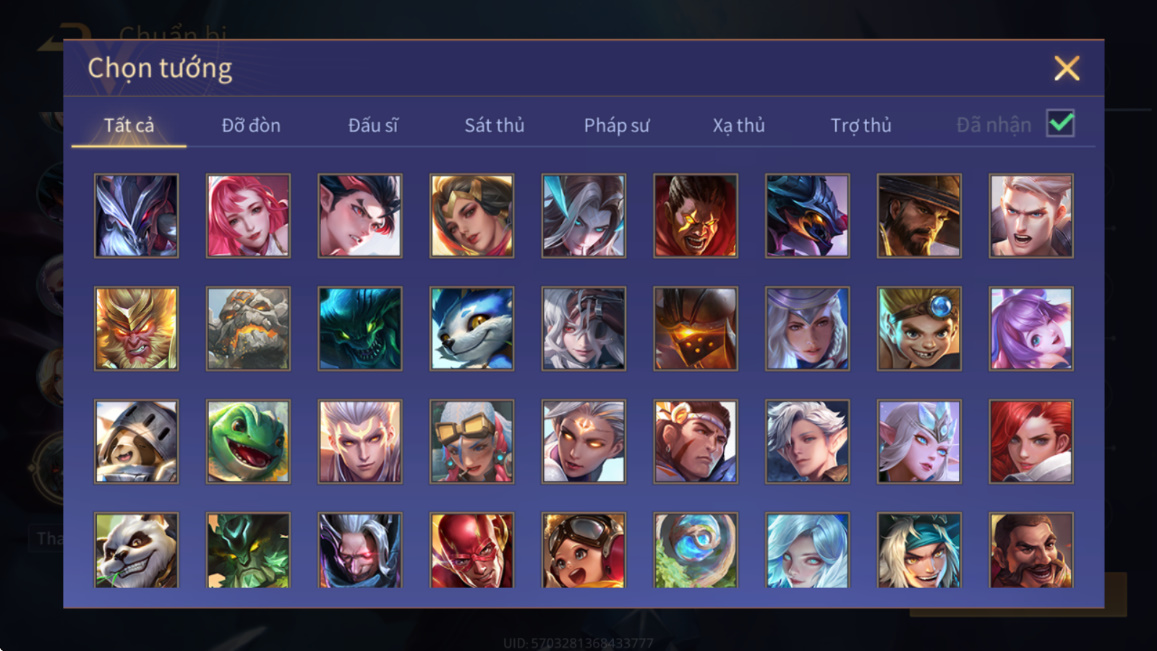Pick the pilot goggles kid hero
Screen dimensions: 1157x651
584,551
